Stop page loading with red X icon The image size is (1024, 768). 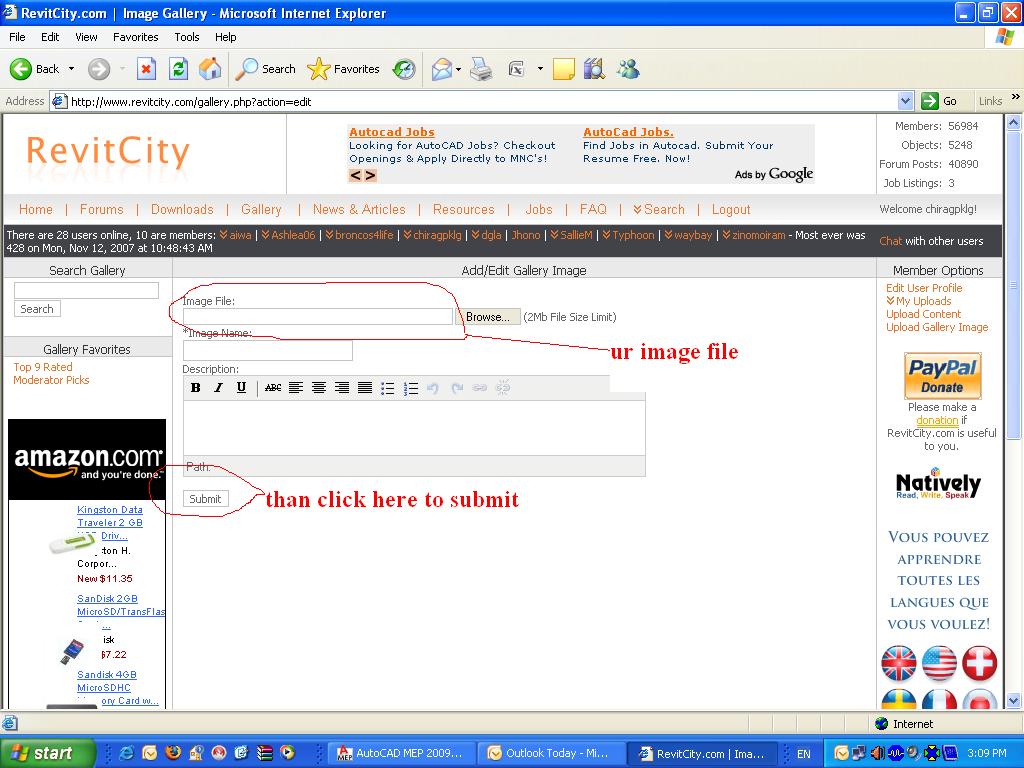(x=146, y=69)
